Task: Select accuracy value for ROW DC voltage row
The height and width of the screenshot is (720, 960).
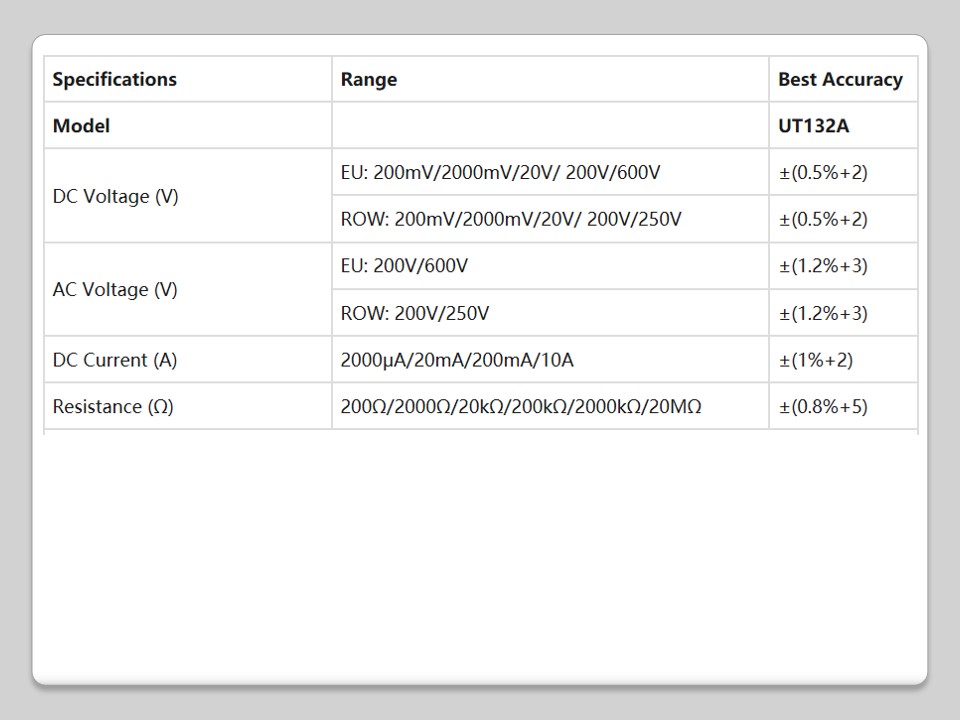Action: (x=823, y=219)
